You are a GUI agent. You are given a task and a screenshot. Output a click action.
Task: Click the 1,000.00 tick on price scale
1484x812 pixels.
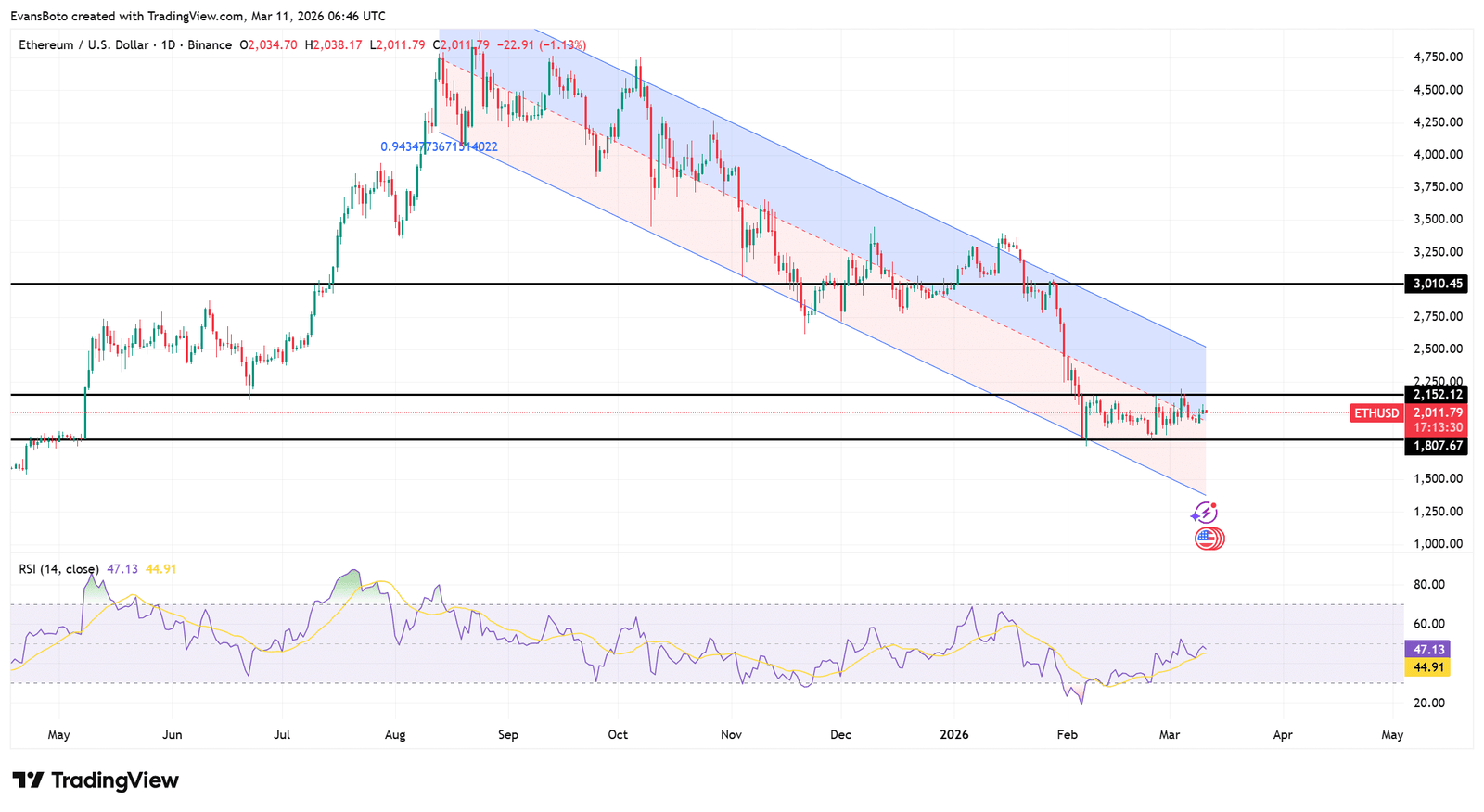[x=1437, y=544]
